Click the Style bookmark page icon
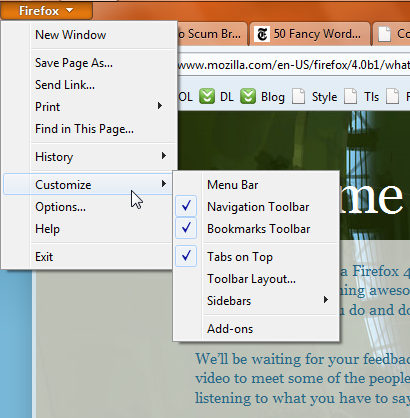 coord(298,96)
